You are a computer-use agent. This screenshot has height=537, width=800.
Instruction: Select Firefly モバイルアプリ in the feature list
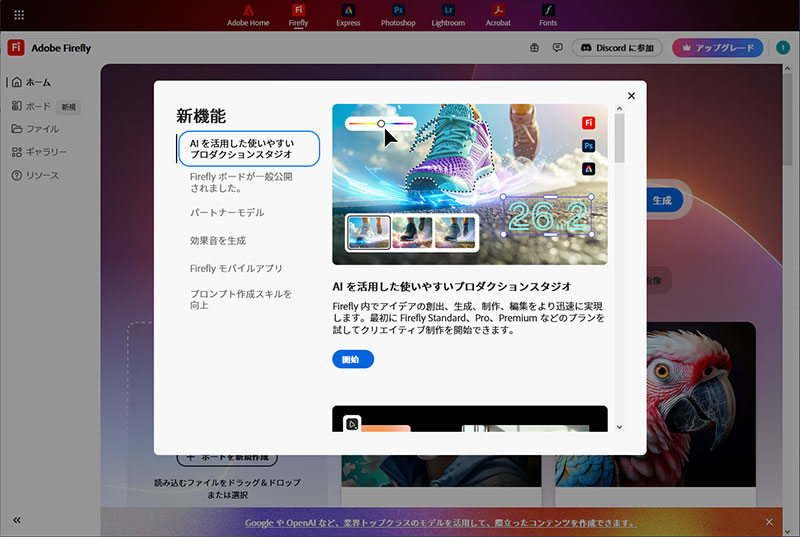tap(236, 269)
